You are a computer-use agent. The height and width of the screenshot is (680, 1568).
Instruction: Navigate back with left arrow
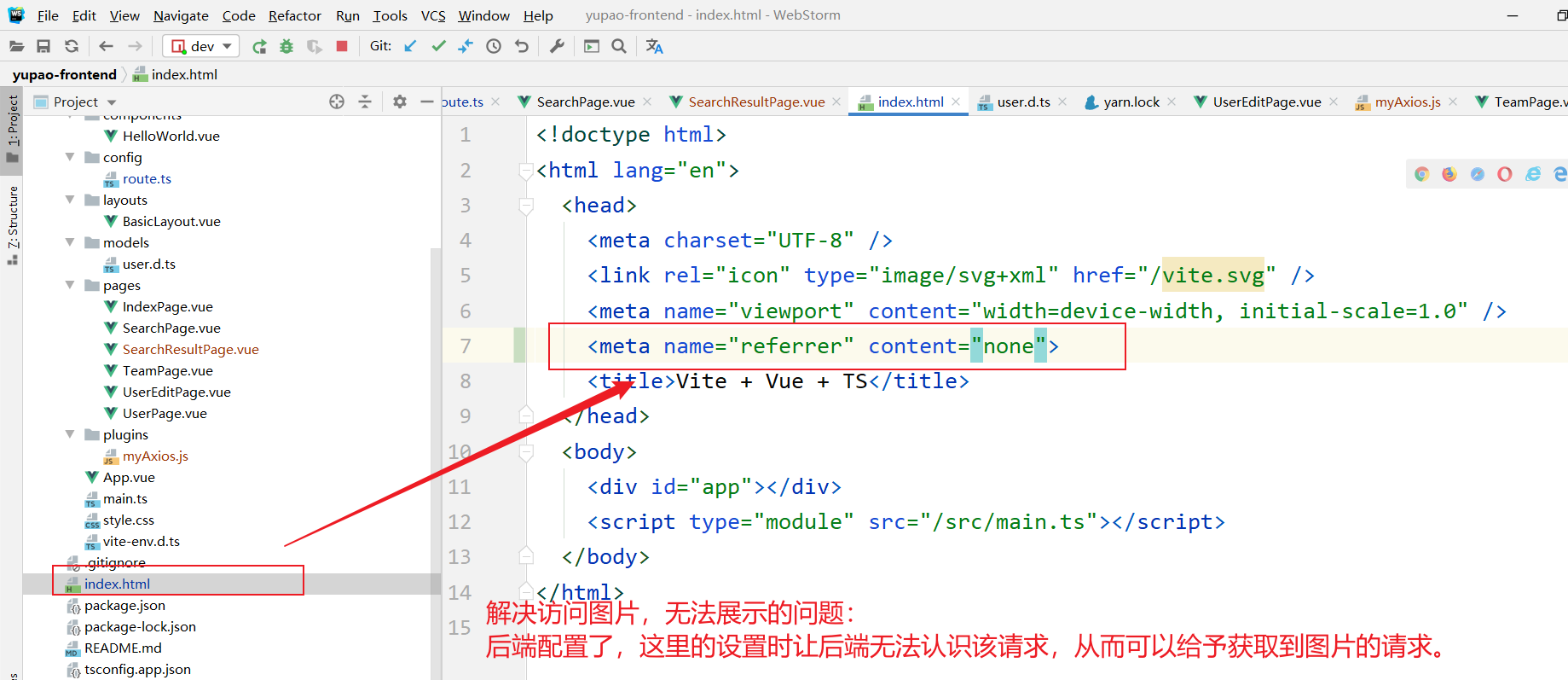(106, 46)
